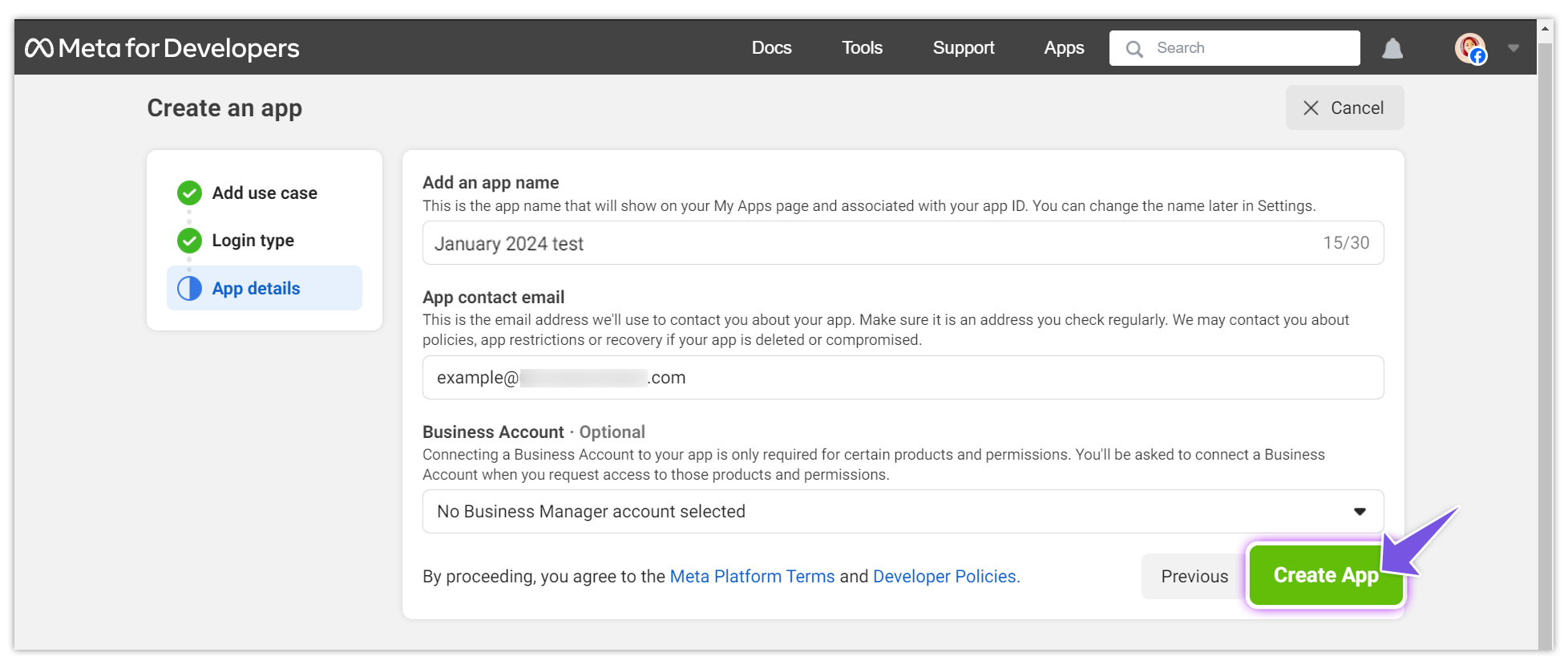Image resolution: width=1568 pixels, height=669 pixels.
Task: Click the user profile avatar
Action: point(1470,48)
